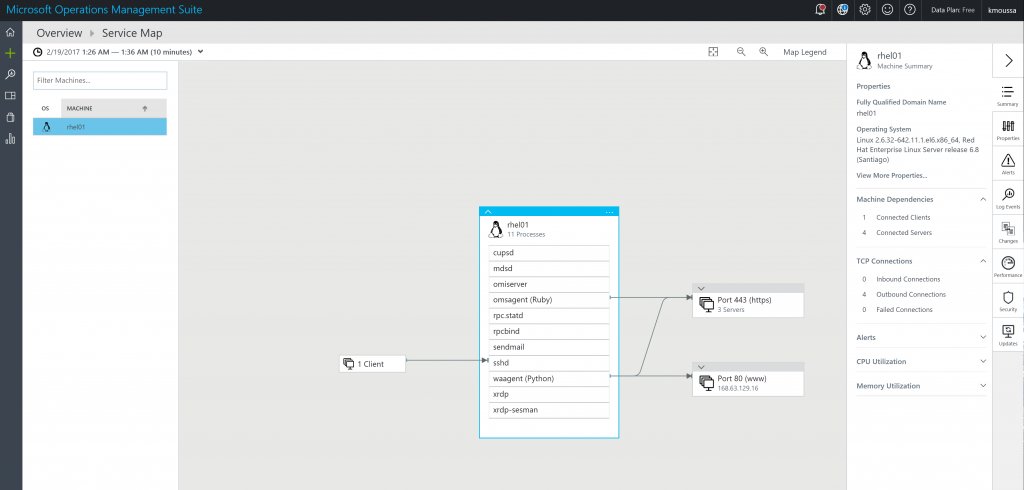Image resolution: width=1024 pixels, height=490 pixels.
Task: Select the rpc.statd process
Action: pyautogui.click(x=549, y=316)
